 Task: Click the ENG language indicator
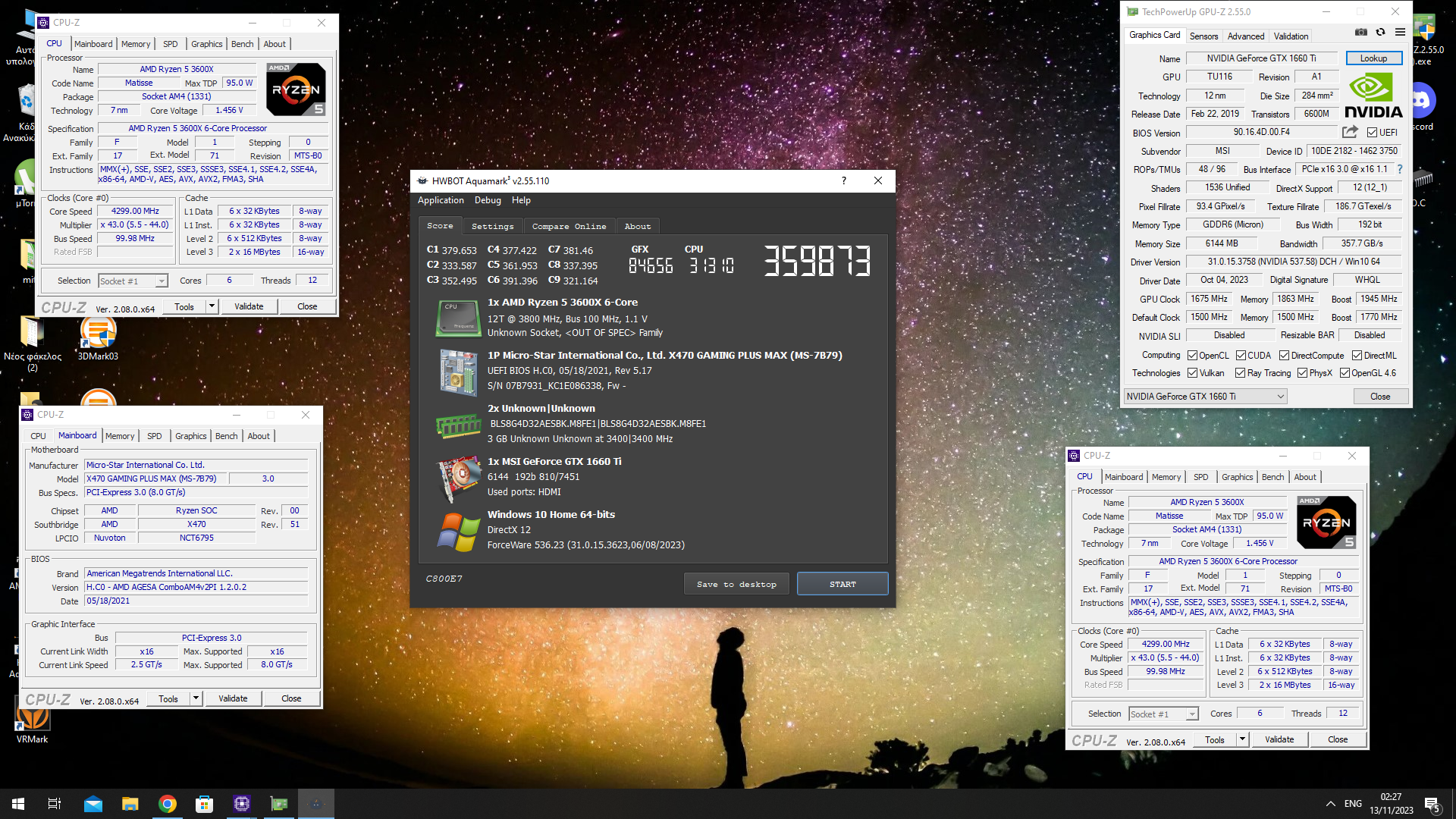pos(1353,804)
